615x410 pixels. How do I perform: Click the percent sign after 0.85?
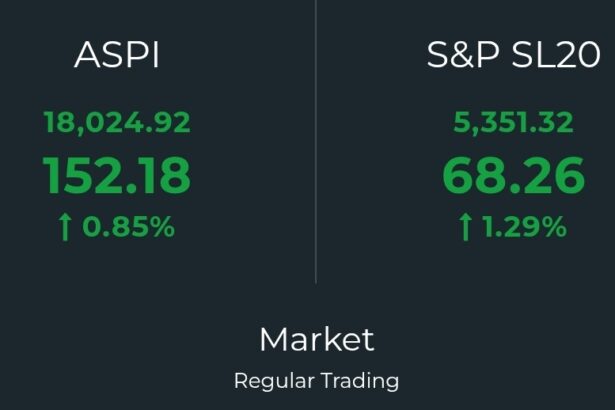163,227
